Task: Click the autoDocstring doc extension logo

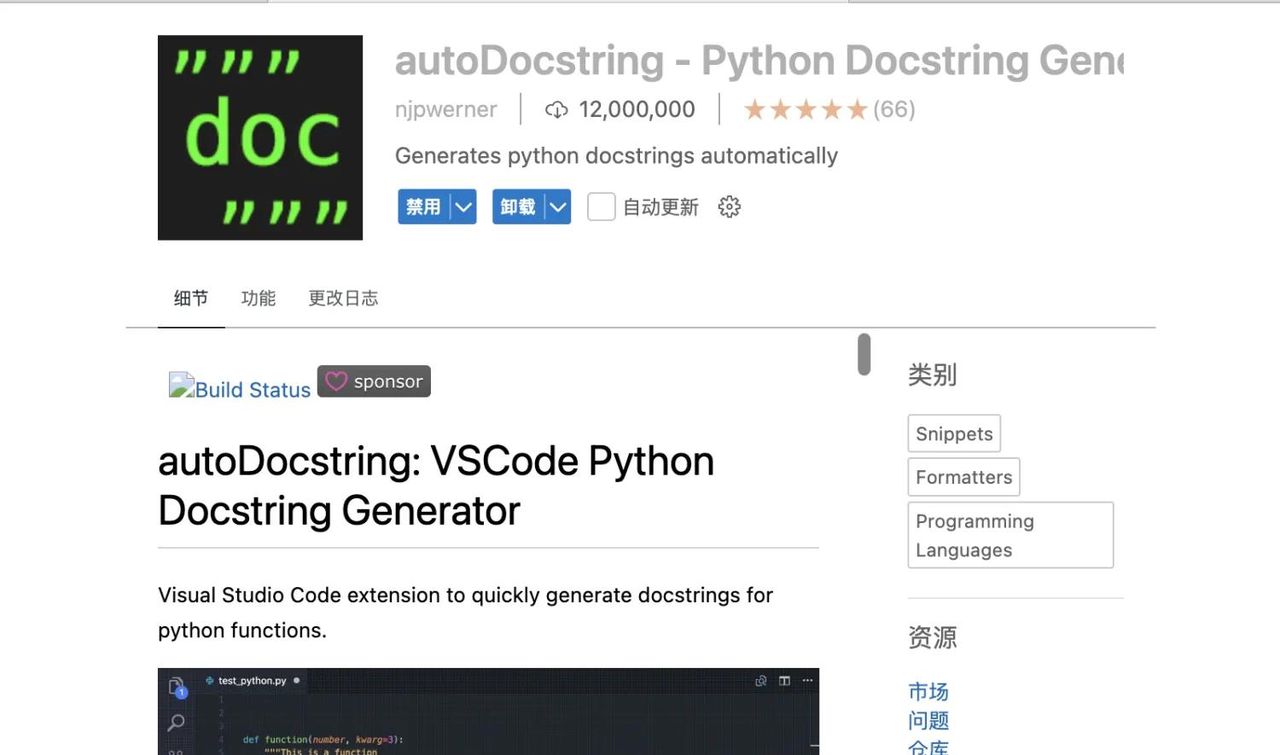Action: click(x=260, y=137)
